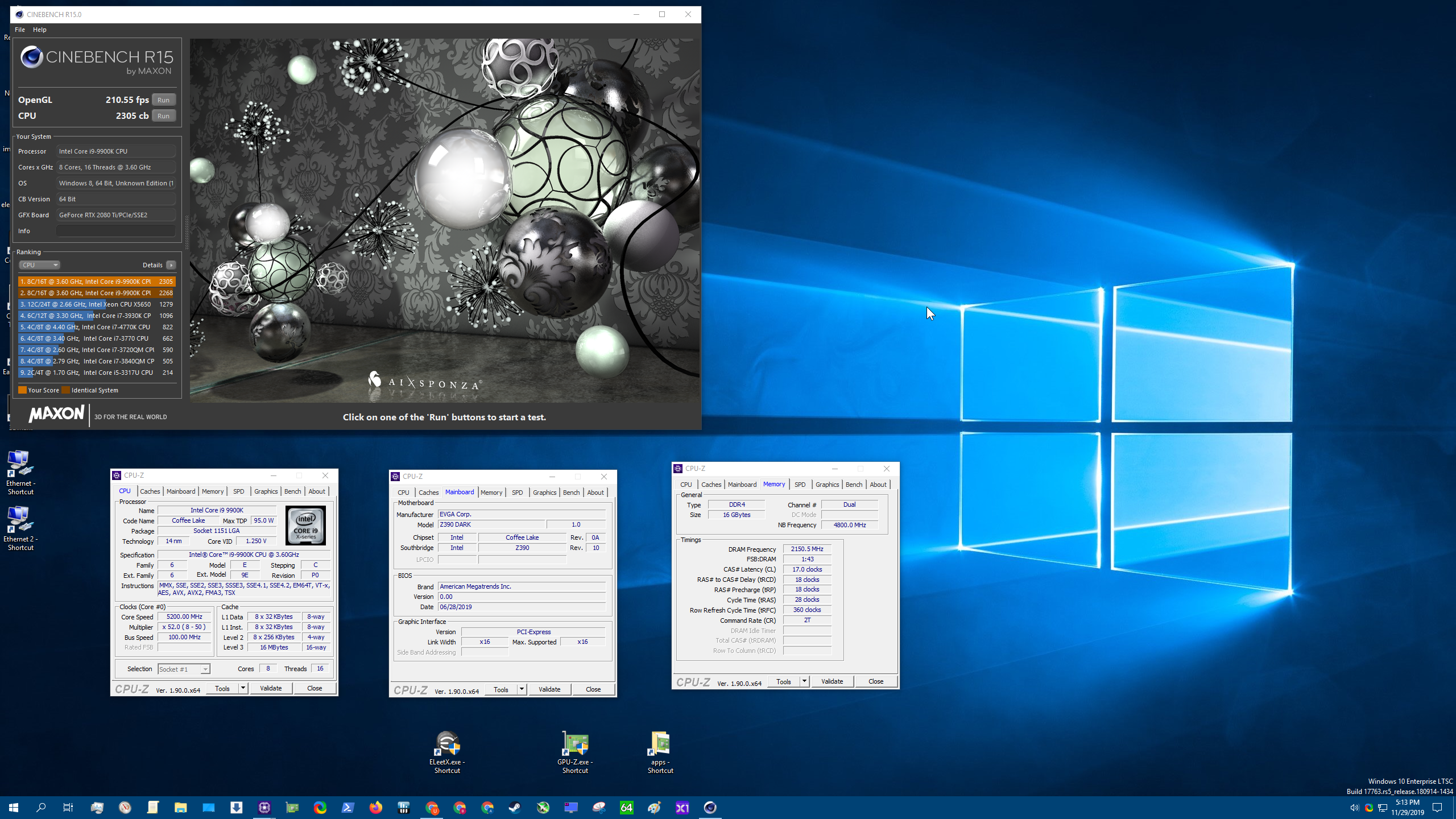This screenshot has height=819, width=1456.
Task: Open Tools dropdown arrow in CPU-Z CPU window
Action: (x=243, y=688)
